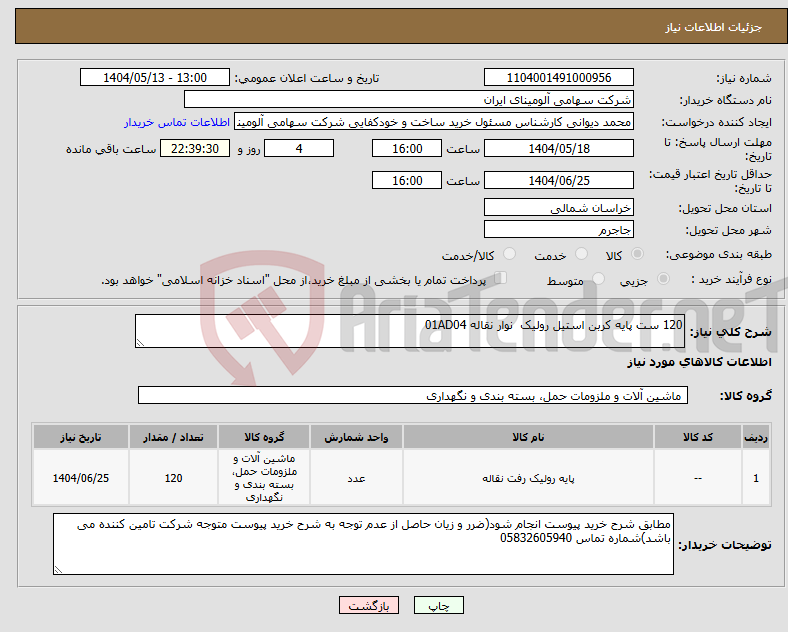Select the جزیی purchase type radio
788x632 pixels.
click(x=663, y=279)
